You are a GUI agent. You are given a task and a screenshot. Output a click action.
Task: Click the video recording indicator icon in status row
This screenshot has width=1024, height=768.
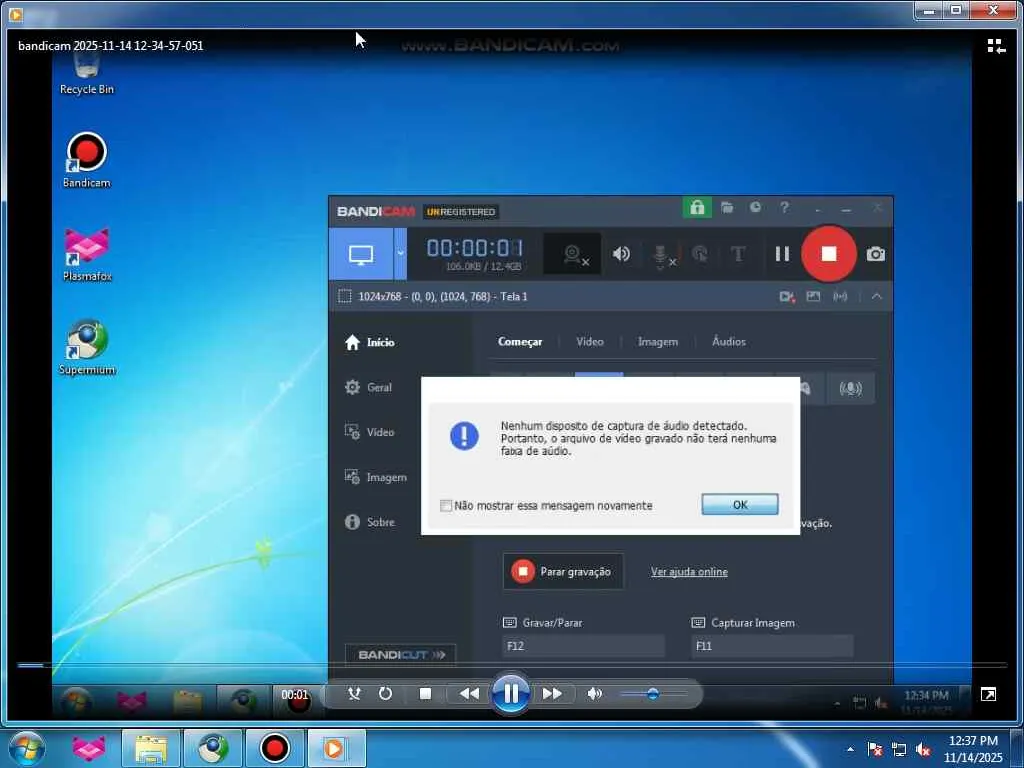point(787,296)
